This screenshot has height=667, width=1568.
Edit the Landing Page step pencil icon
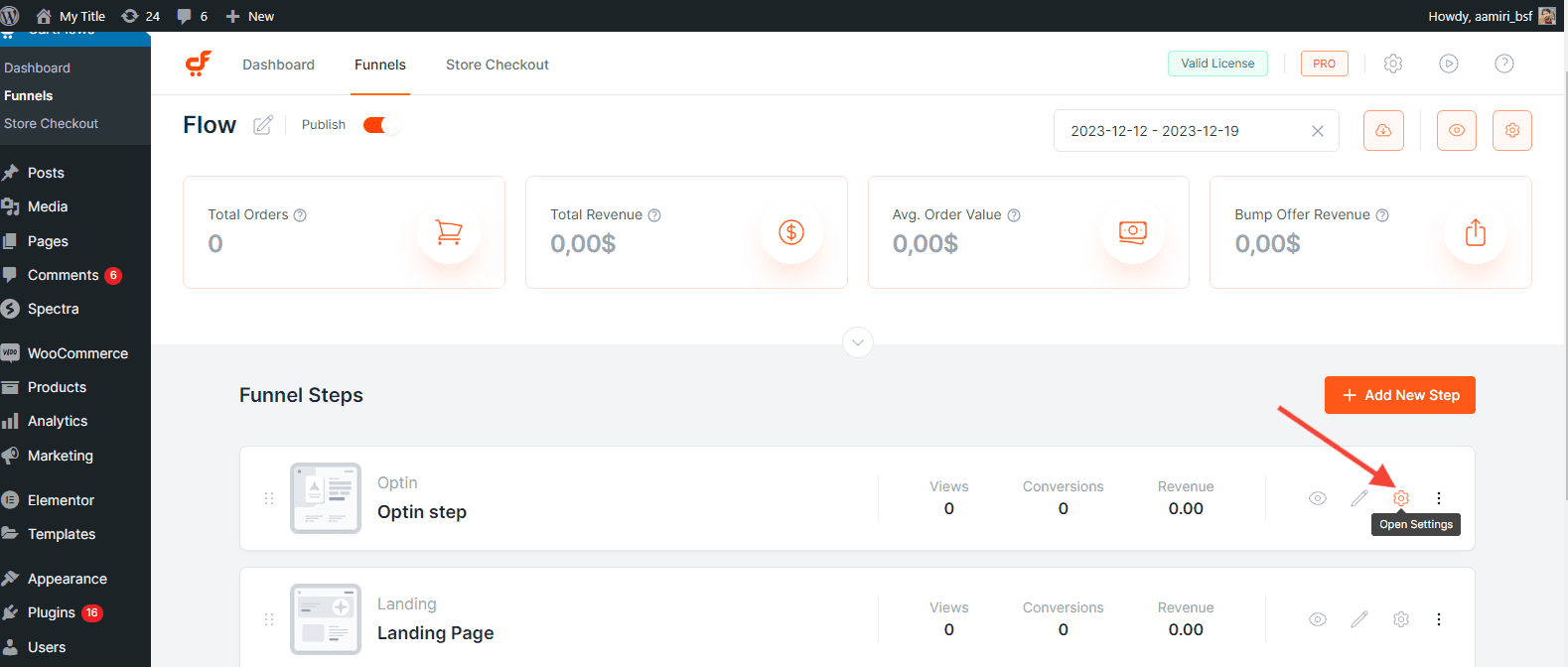pyautogui.click(x=1358, y=619)
